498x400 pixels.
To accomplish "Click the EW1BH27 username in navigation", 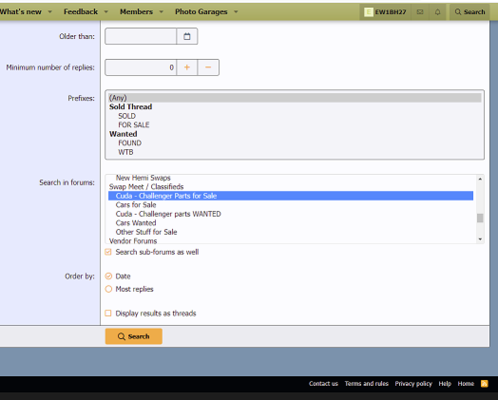I will click(x=391, y=12).
